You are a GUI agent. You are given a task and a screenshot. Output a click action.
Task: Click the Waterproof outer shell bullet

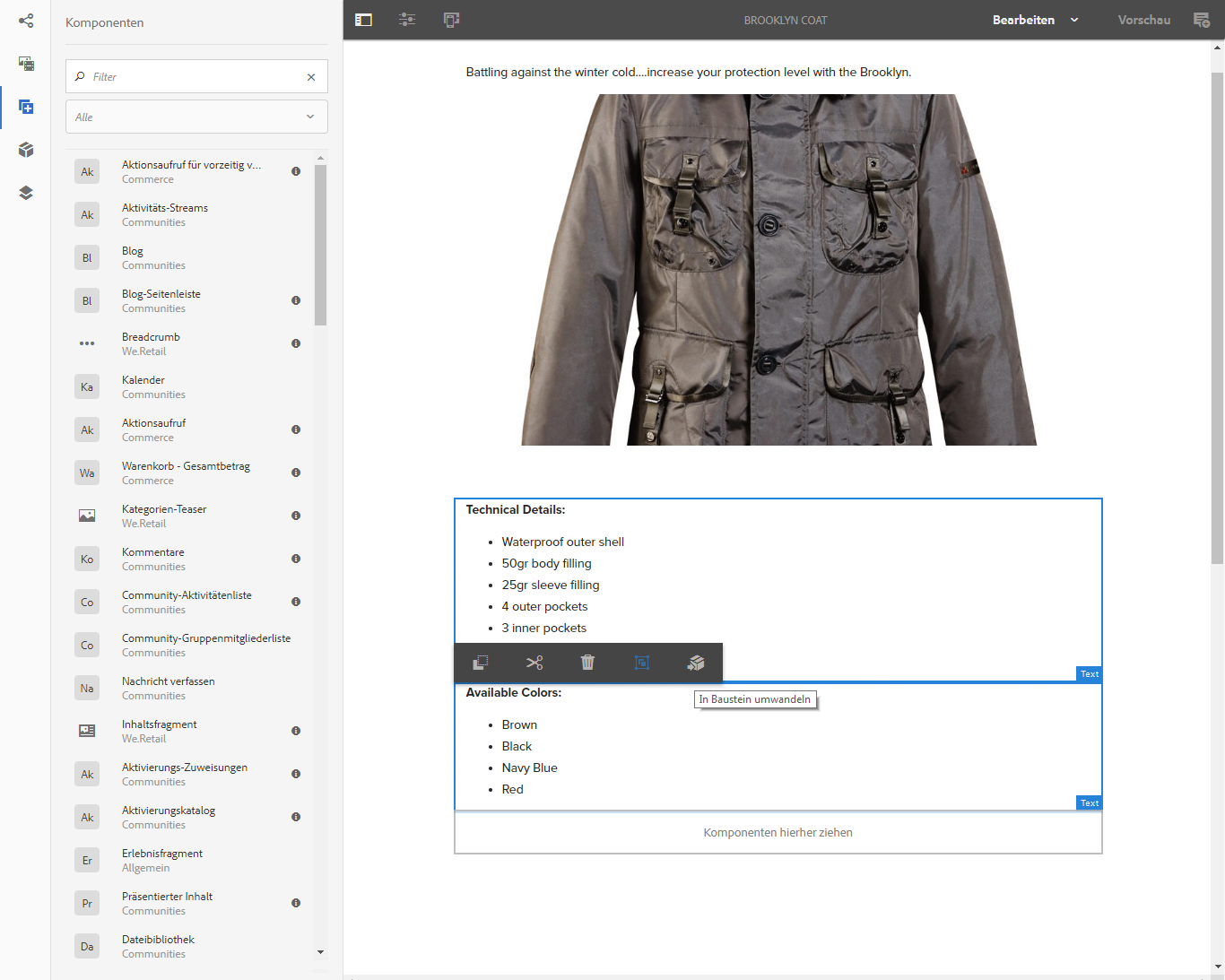562,542
